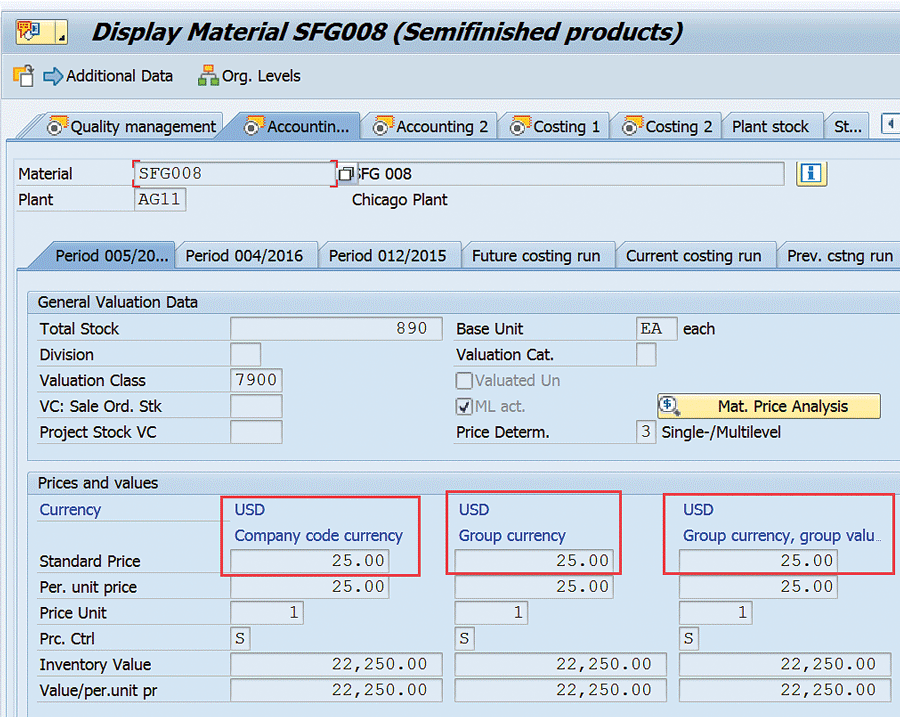900x717 pixels.
Task: Open the Plant stock tab
Action: (x=770, y=127)
